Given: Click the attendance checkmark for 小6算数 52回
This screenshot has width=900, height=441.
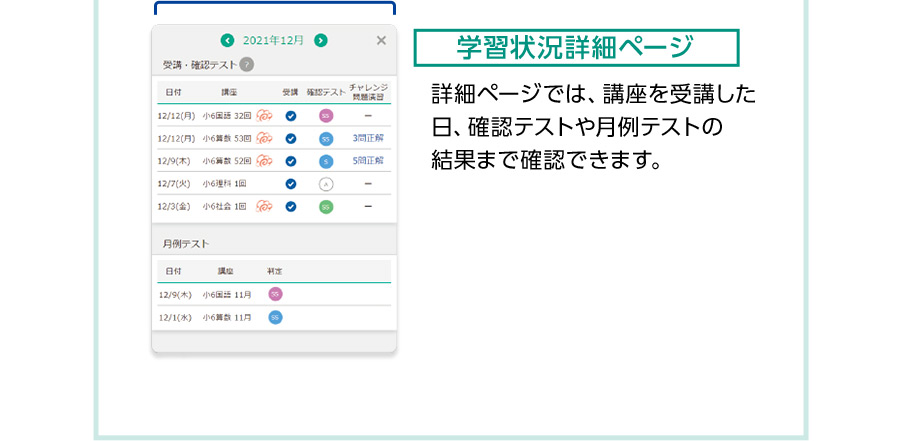Looking at the screenshot, I should click(x=291, y=161).
